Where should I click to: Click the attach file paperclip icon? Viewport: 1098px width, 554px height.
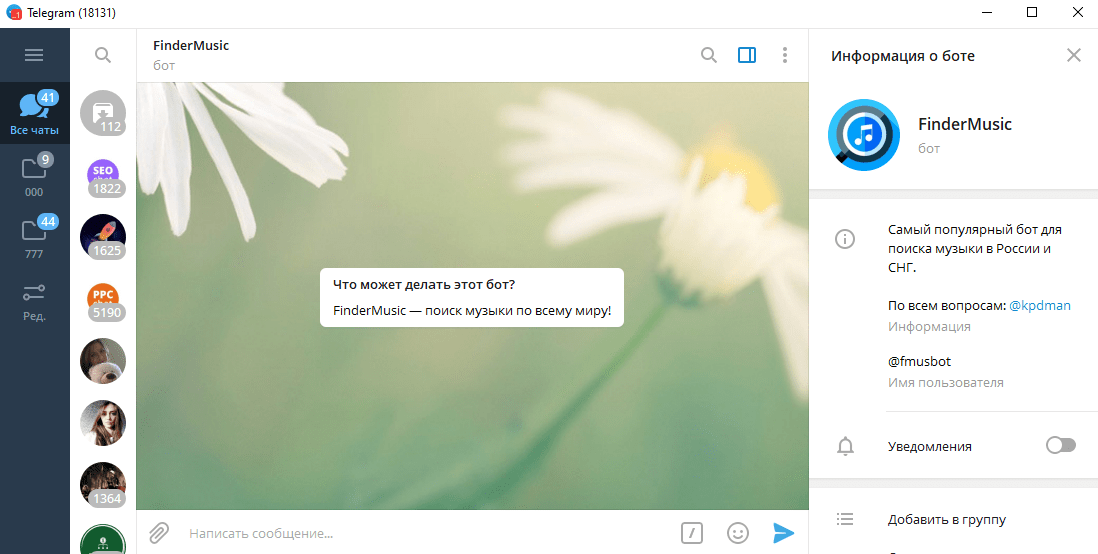(x=159, y=533)
